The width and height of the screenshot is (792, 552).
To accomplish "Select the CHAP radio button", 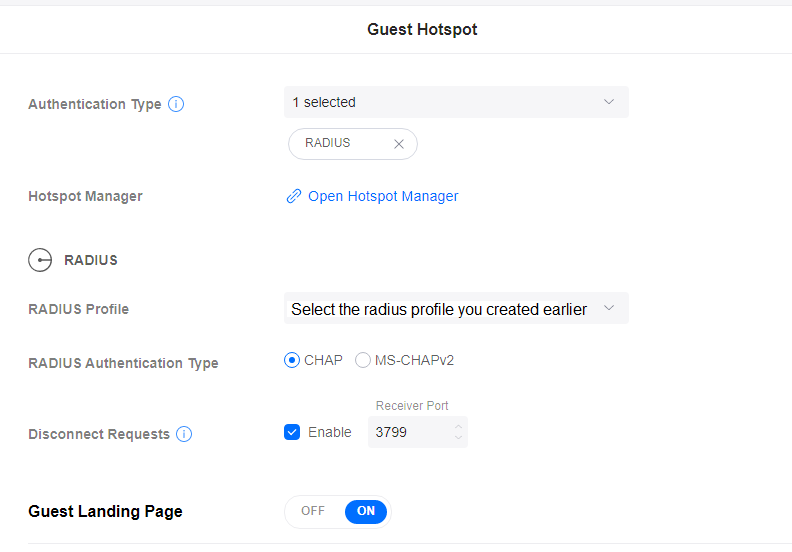I will point(292,360).
